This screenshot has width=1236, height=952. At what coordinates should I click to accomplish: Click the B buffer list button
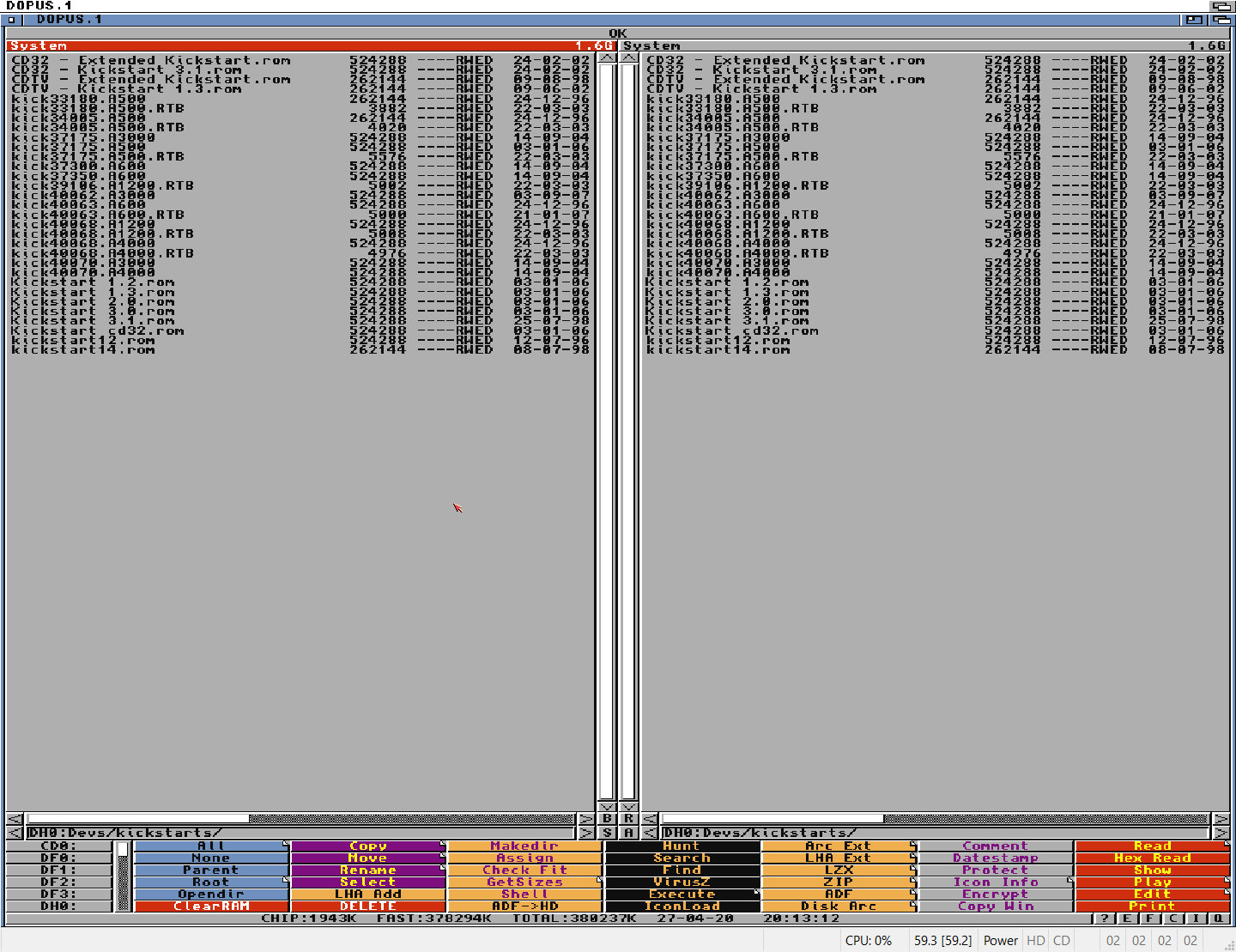608,819
